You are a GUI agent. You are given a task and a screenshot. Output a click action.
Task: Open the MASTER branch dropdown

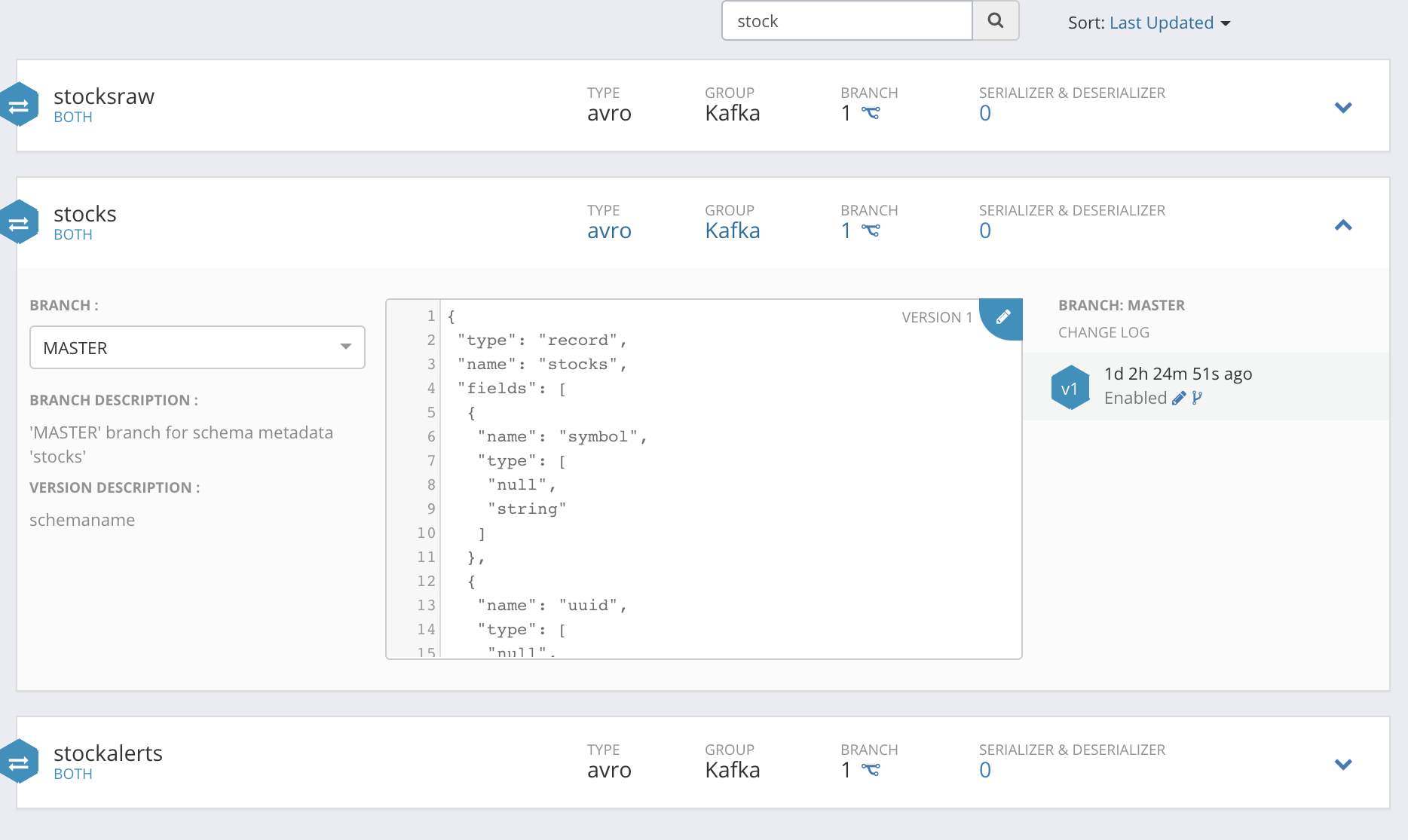point(197,347)
